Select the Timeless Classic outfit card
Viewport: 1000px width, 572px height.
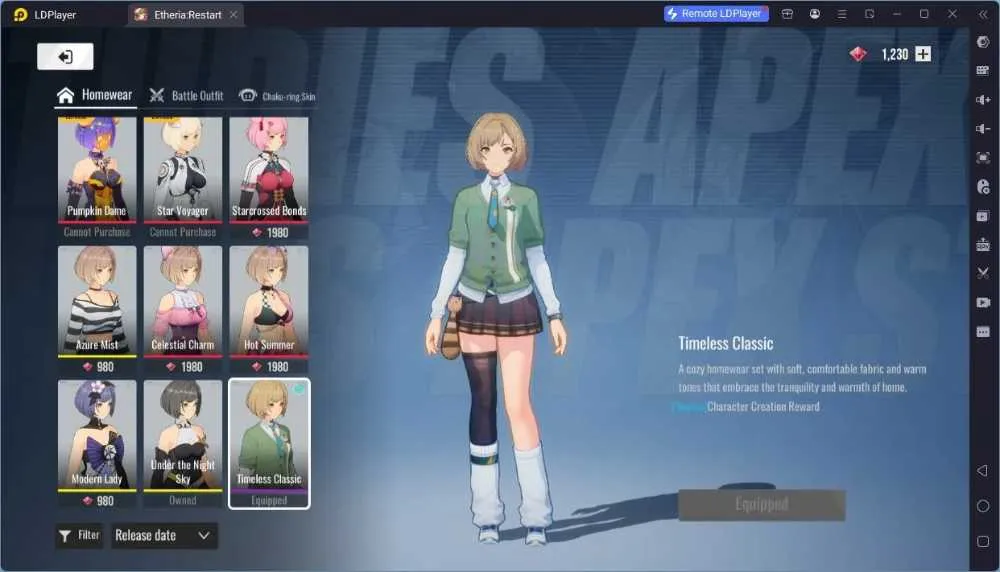269,443
